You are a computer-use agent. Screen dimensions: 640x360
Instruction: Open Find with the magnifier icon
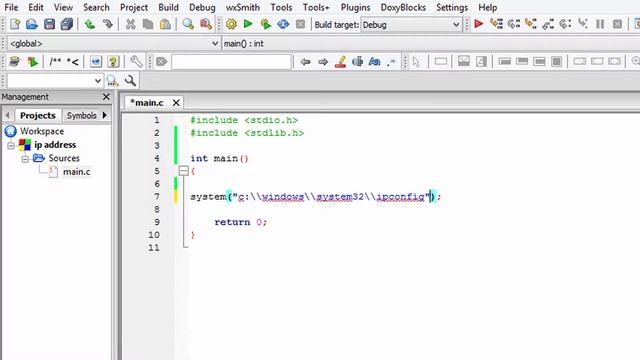188,24
